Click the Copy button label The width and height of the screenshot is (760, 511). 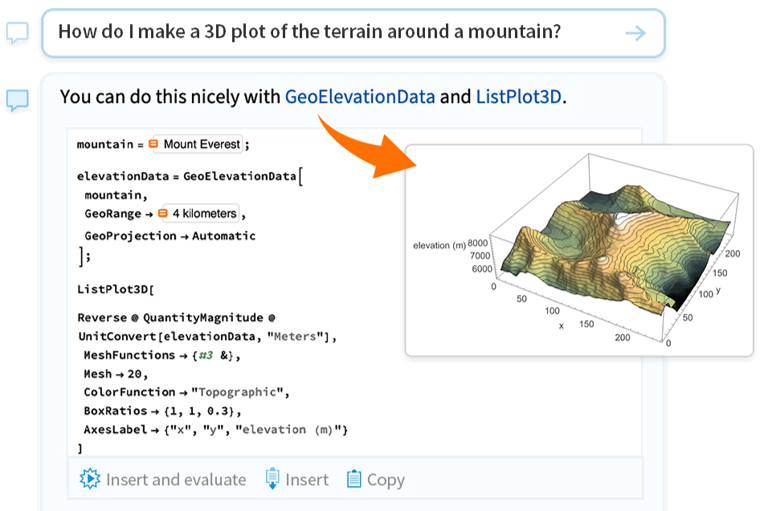click(x=386, y=480)
